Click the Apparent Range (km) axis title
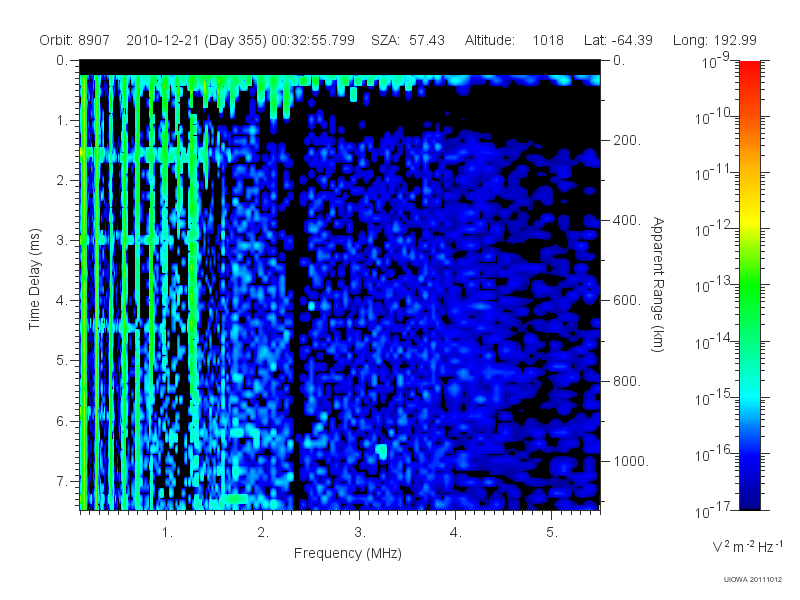800x600 pixels. [x=658, y=284]
